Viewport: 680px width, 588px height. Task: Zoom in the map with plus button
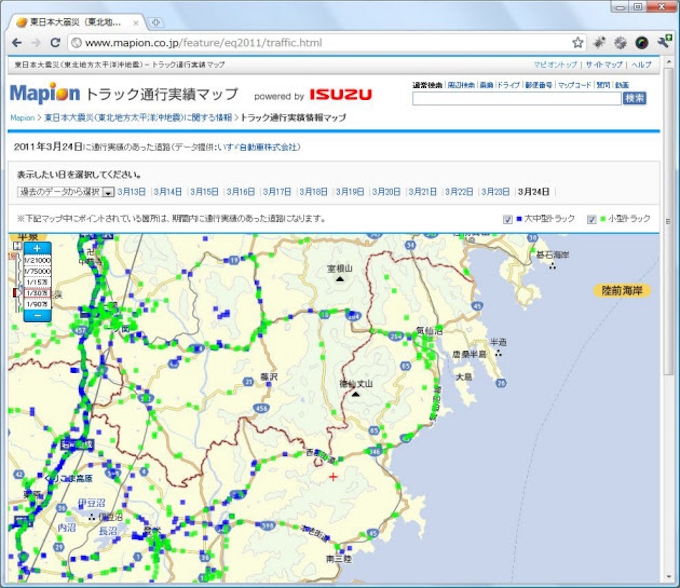pyautogui.click(x=37, y=248)
